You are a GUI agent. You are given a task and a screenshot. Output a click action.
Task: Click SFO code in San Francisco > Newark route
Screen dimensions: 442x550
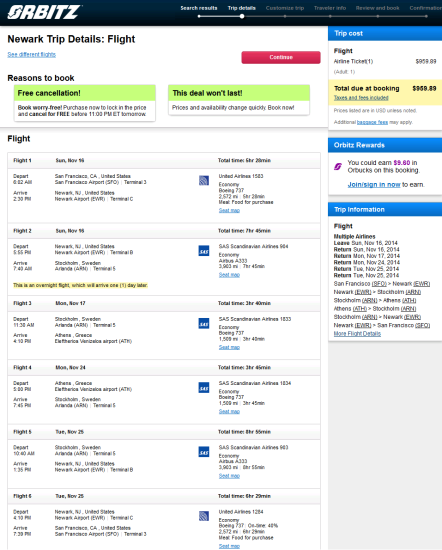tap(379, 283)
